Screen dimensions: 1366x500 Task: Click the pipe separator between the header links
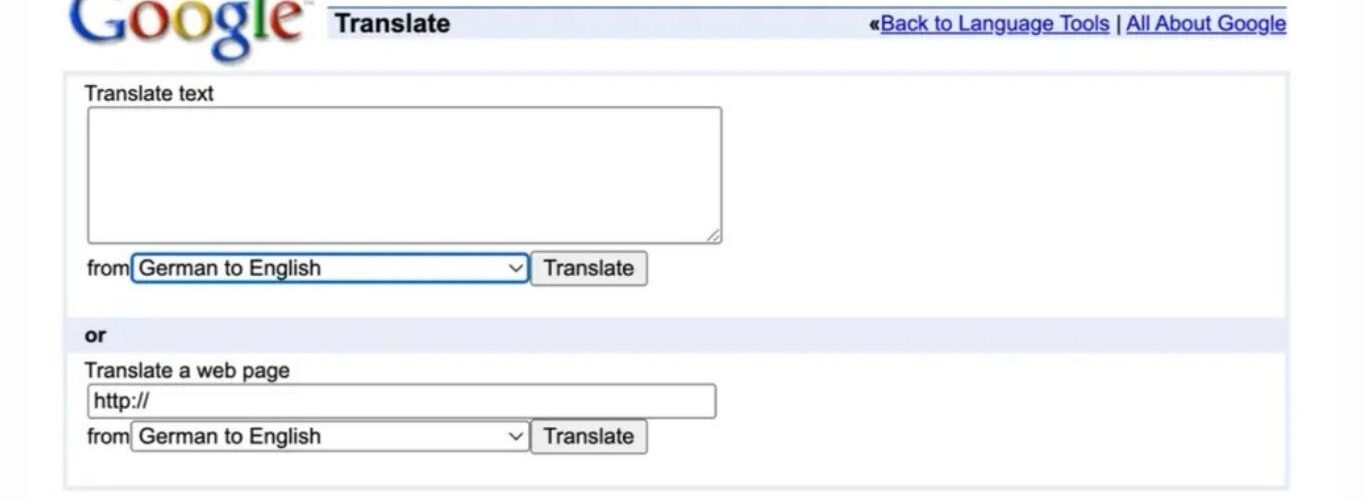[x=1118, y=24]
